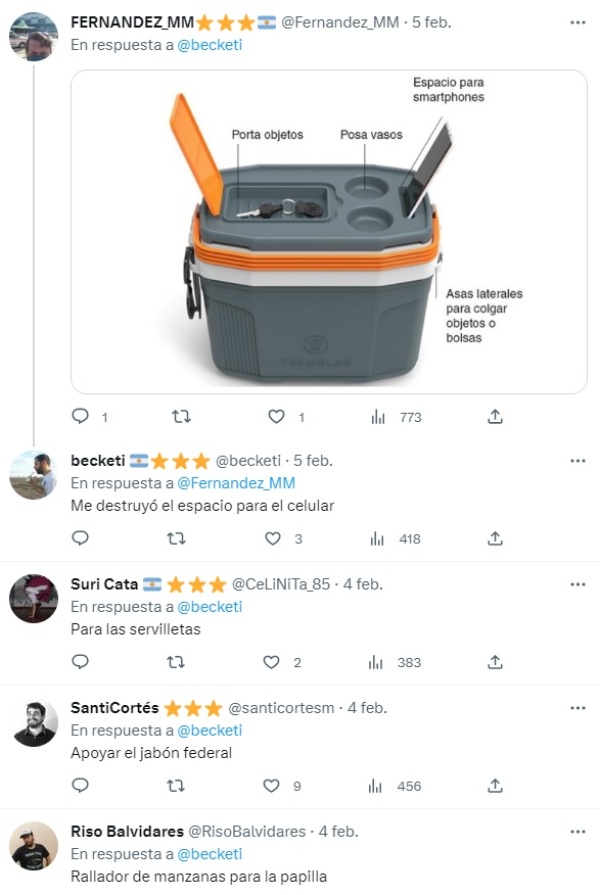
Task: Retweet becketi's reply about the celular
Action: 177,539
